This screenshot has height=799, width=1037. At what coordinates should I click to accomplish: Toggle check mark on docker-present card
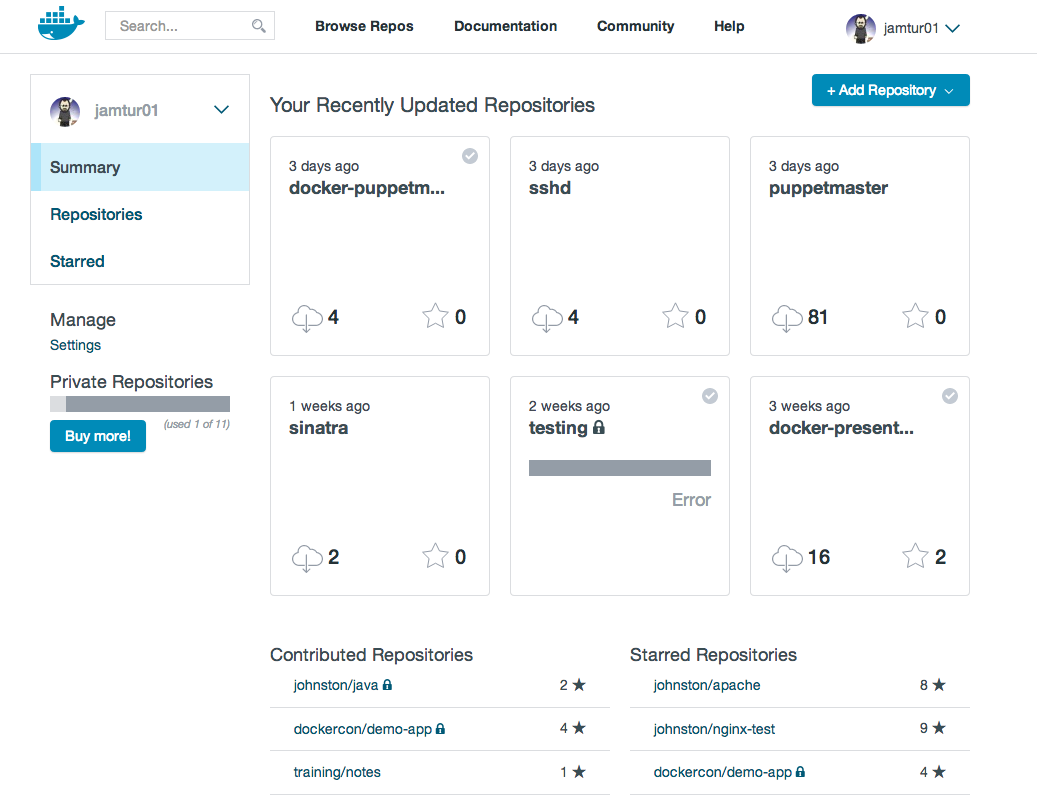pyautogui.click(x=950, y=396)
